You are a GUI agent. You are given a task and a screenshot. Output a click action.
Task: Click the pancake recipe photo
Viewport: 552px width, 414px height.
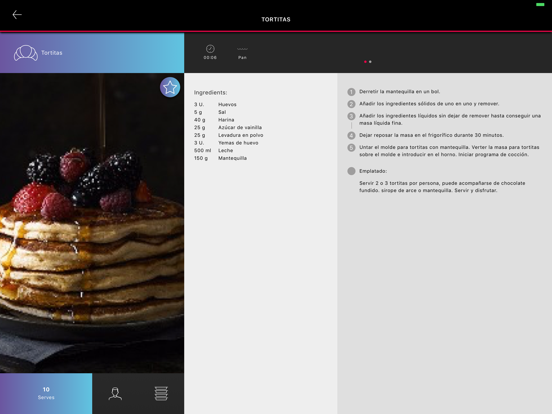92,223
